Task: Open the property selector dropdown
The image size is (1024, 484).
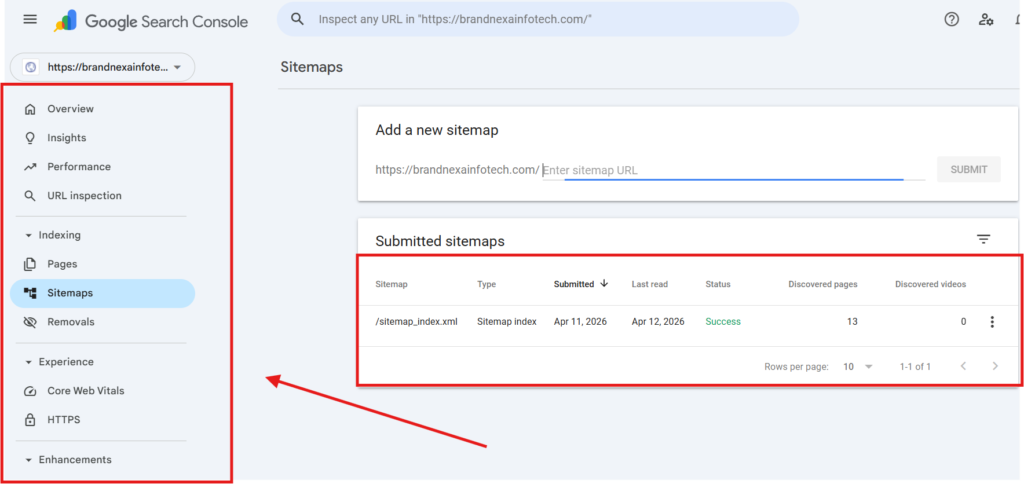Action: [x=103, y=67]
